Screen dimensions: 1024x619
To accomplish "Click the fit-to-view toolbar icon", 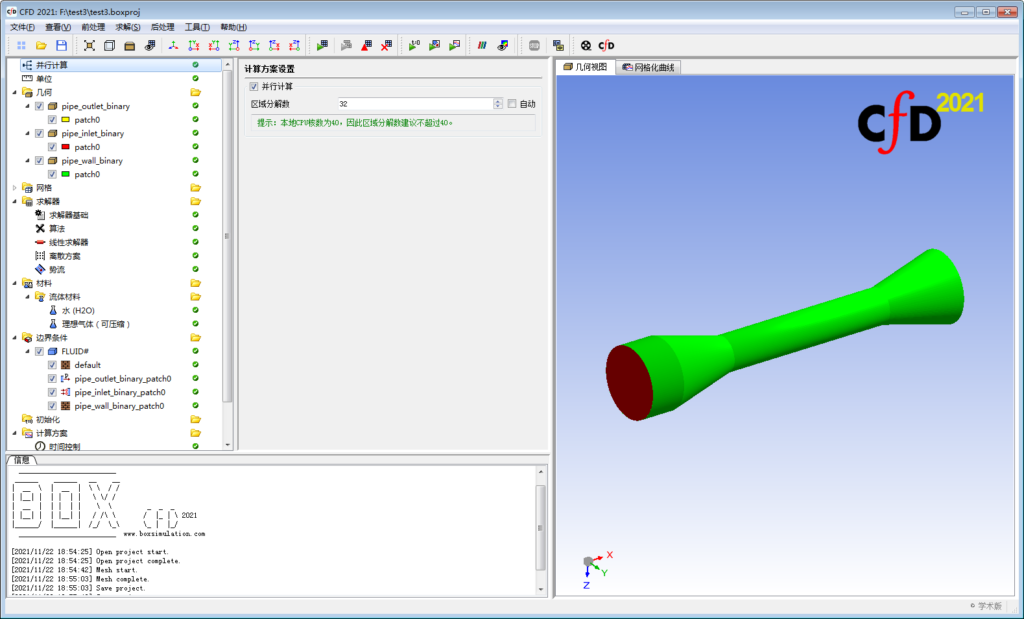I will pyautogui.click(x=90, y=46).
